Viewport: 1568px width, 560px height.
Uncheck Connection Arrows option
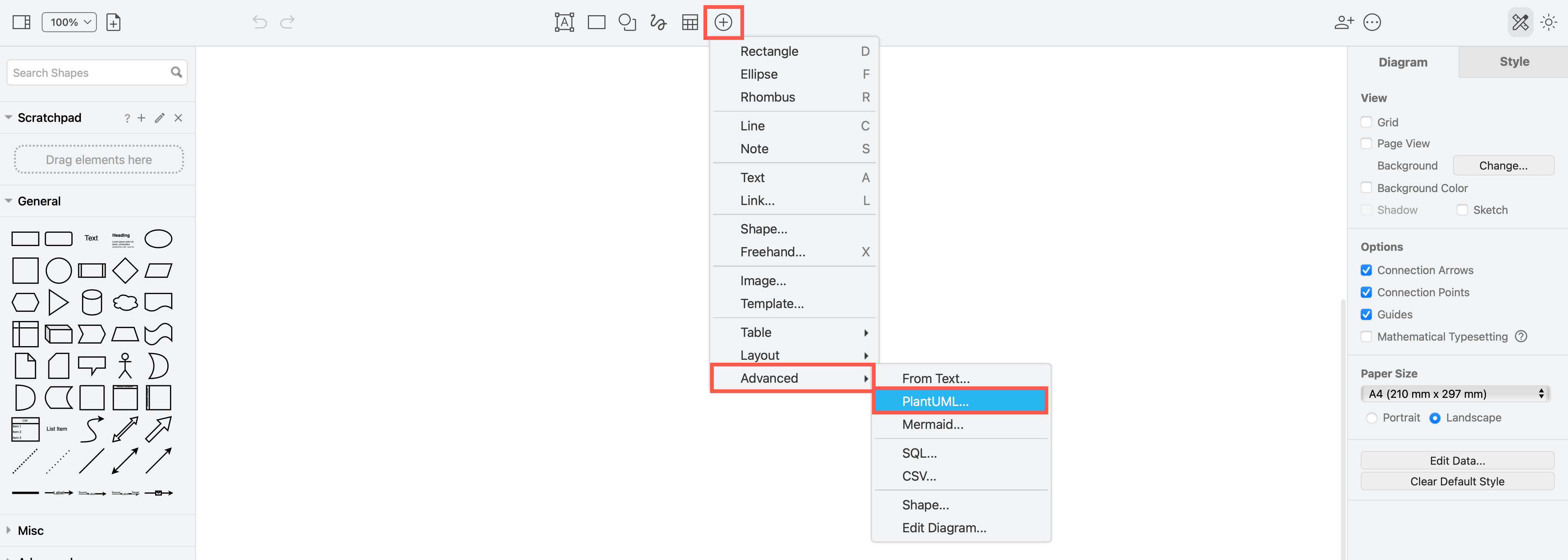click(x=1366, y=270)
